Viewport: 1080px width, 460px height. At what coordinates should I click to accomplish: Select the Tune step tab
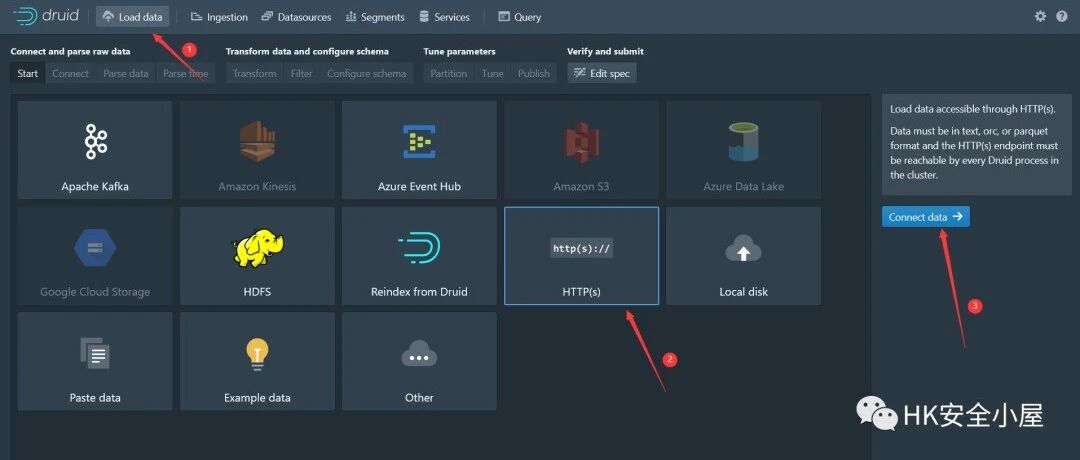[x=492, y=73]
